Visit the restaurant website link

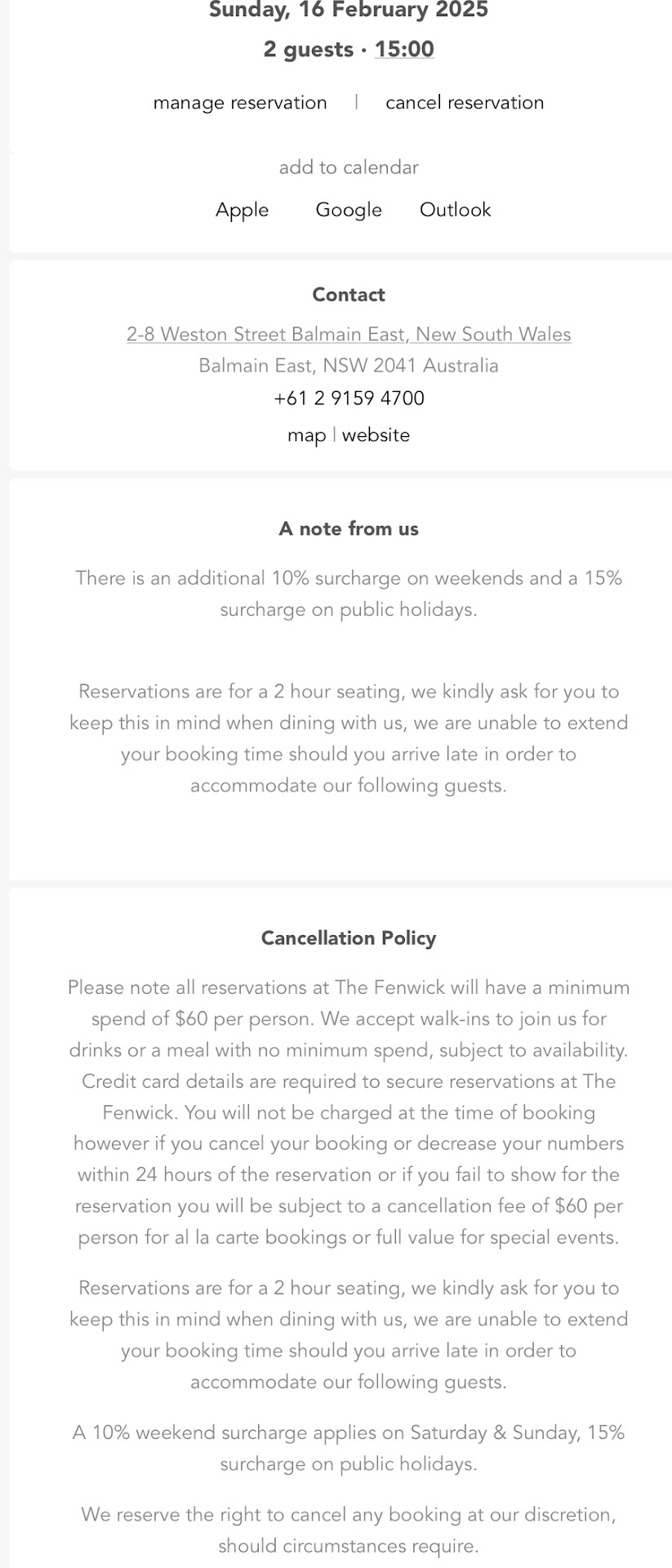376,435
